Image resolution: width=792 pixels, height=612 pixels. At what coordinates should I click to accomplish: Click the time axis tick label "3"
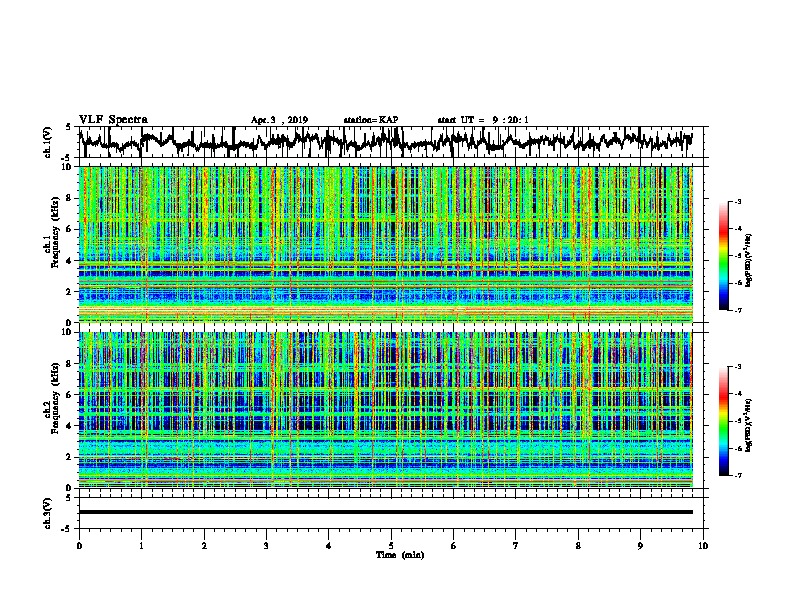click(x=266, y=546)
